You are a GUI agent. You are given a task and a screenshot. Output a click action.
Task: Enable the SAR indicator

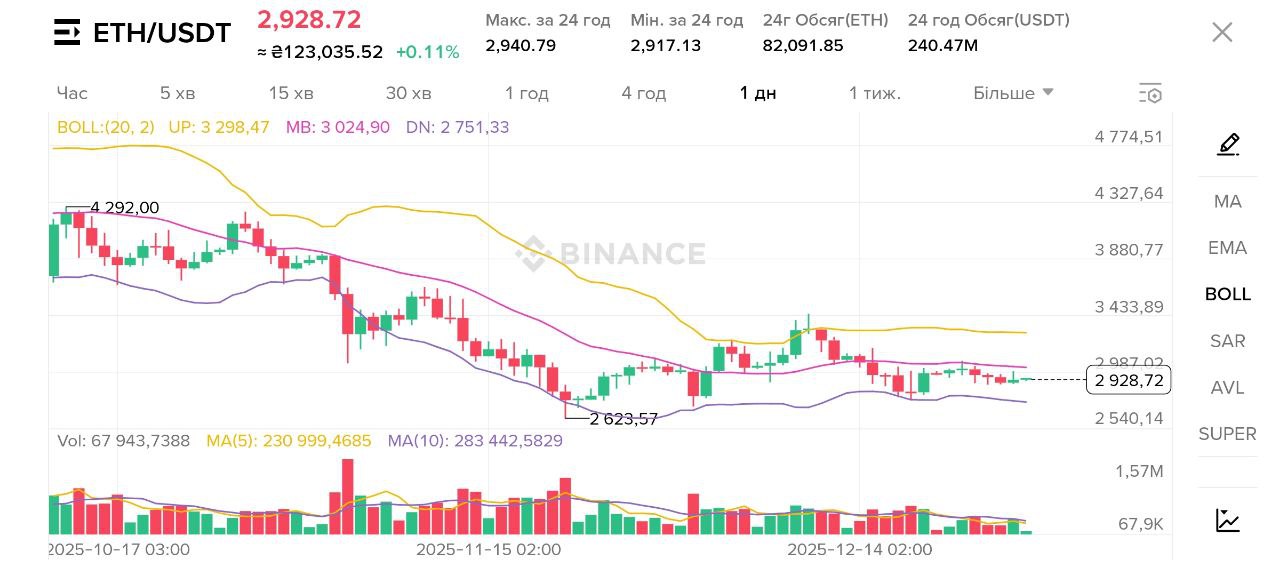(x=1227, y=341)
